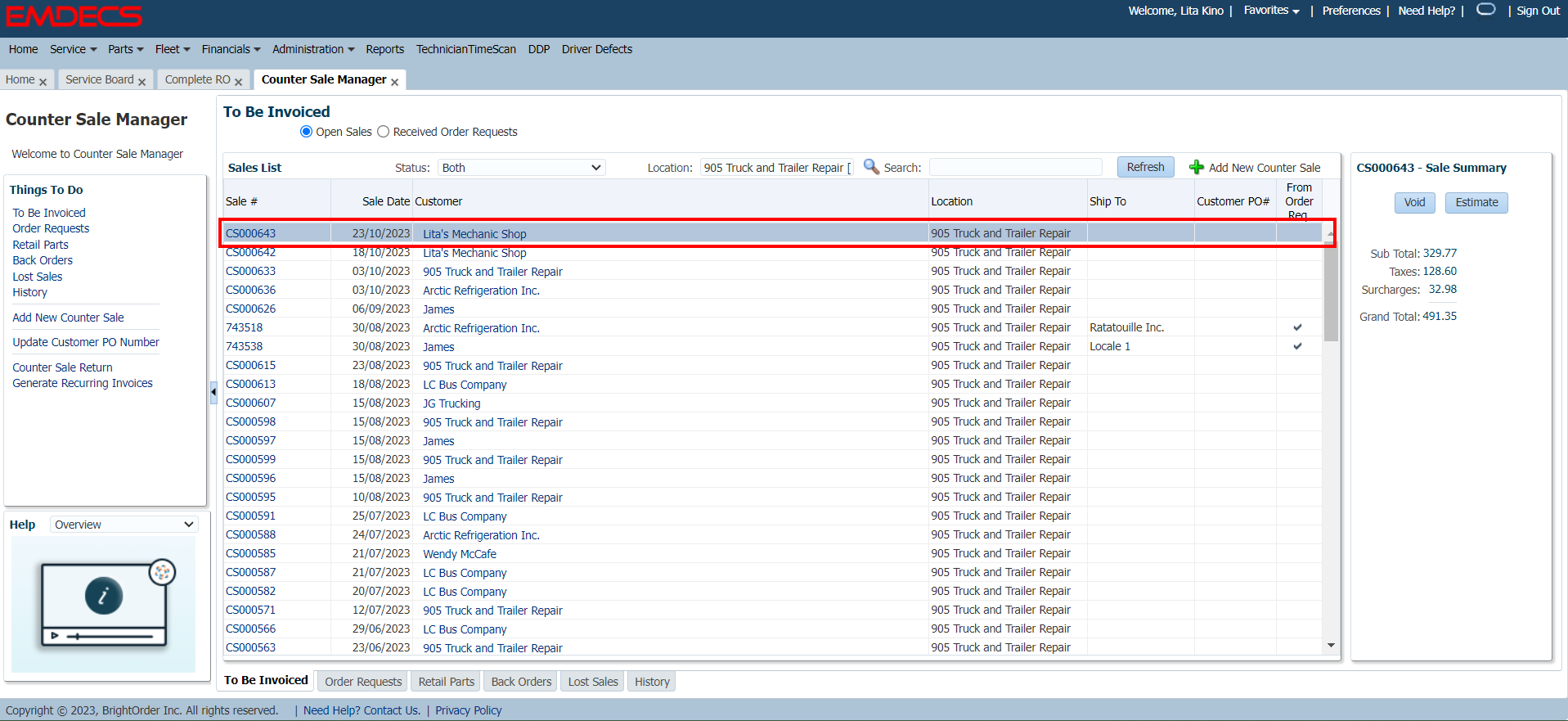
Task: Close the Complete RO tab using X icon
Action: click(239, 82)
